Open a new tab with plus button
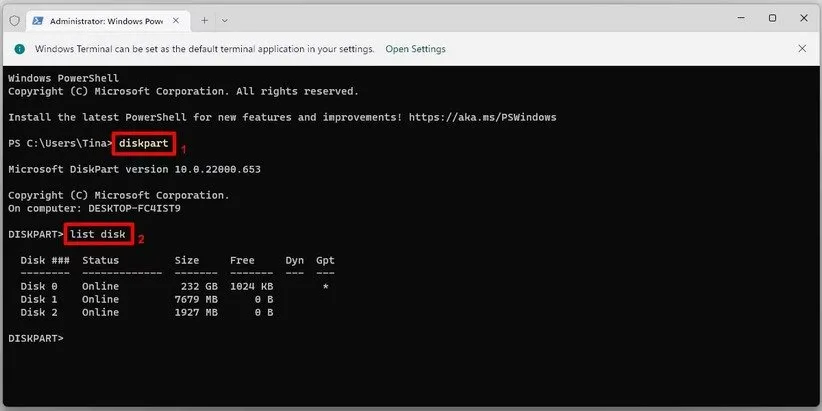This screenshot has height=411, width=822. click(x=204, y=19)
